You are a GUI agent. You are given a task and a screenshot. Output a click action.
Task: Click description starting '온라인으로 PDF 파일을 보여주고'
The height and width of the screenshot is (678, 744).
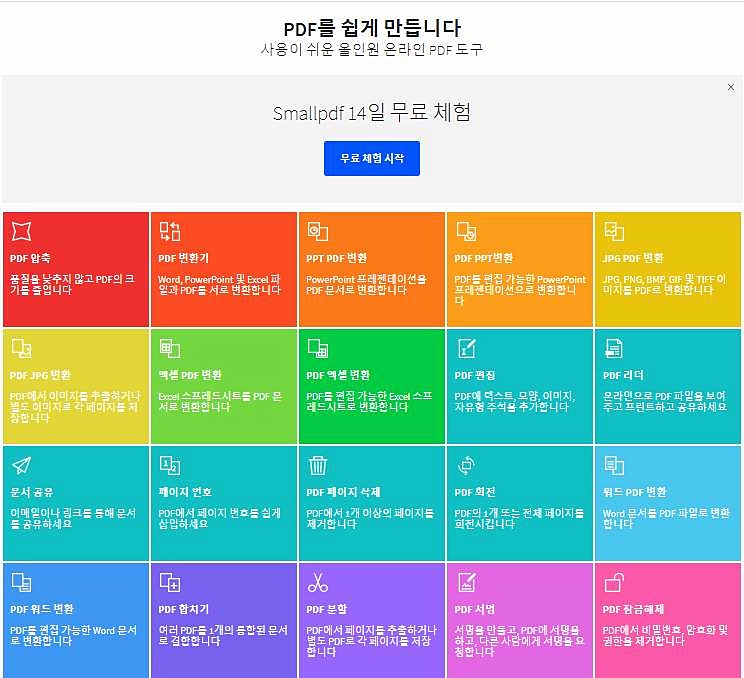click(665, 401)
